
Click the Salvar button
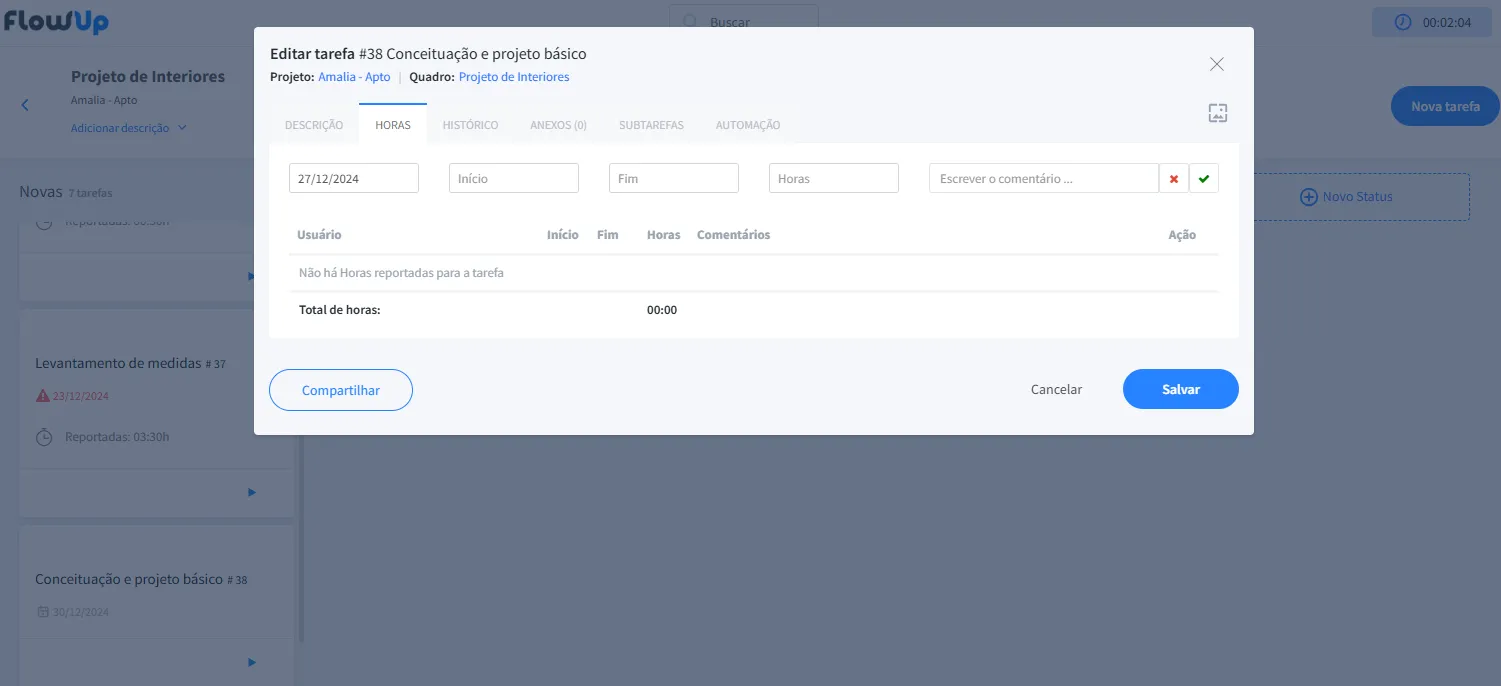click(1180, 390)
